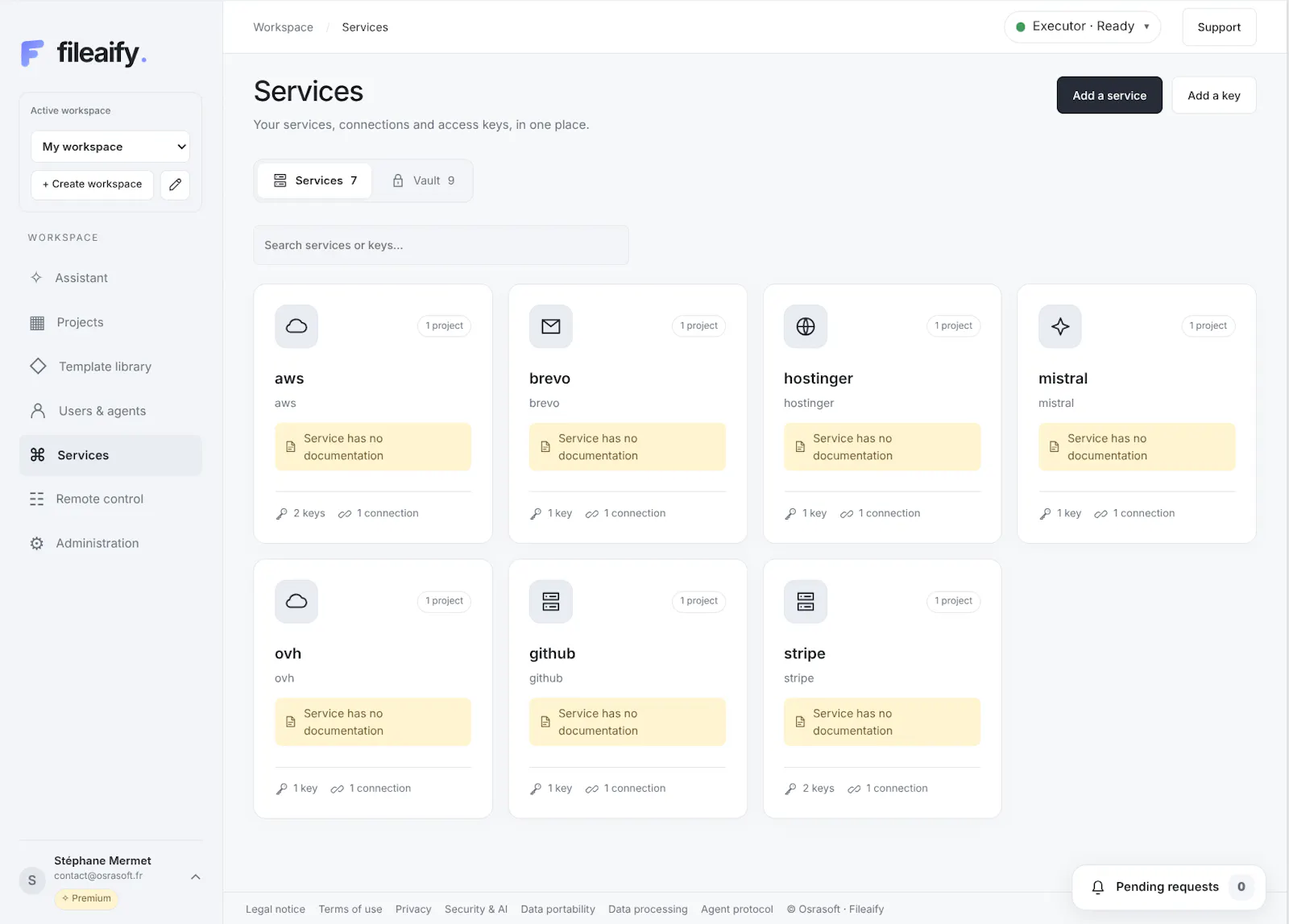Click the Template library diamond icon
1289x924 pixels.
38,367
